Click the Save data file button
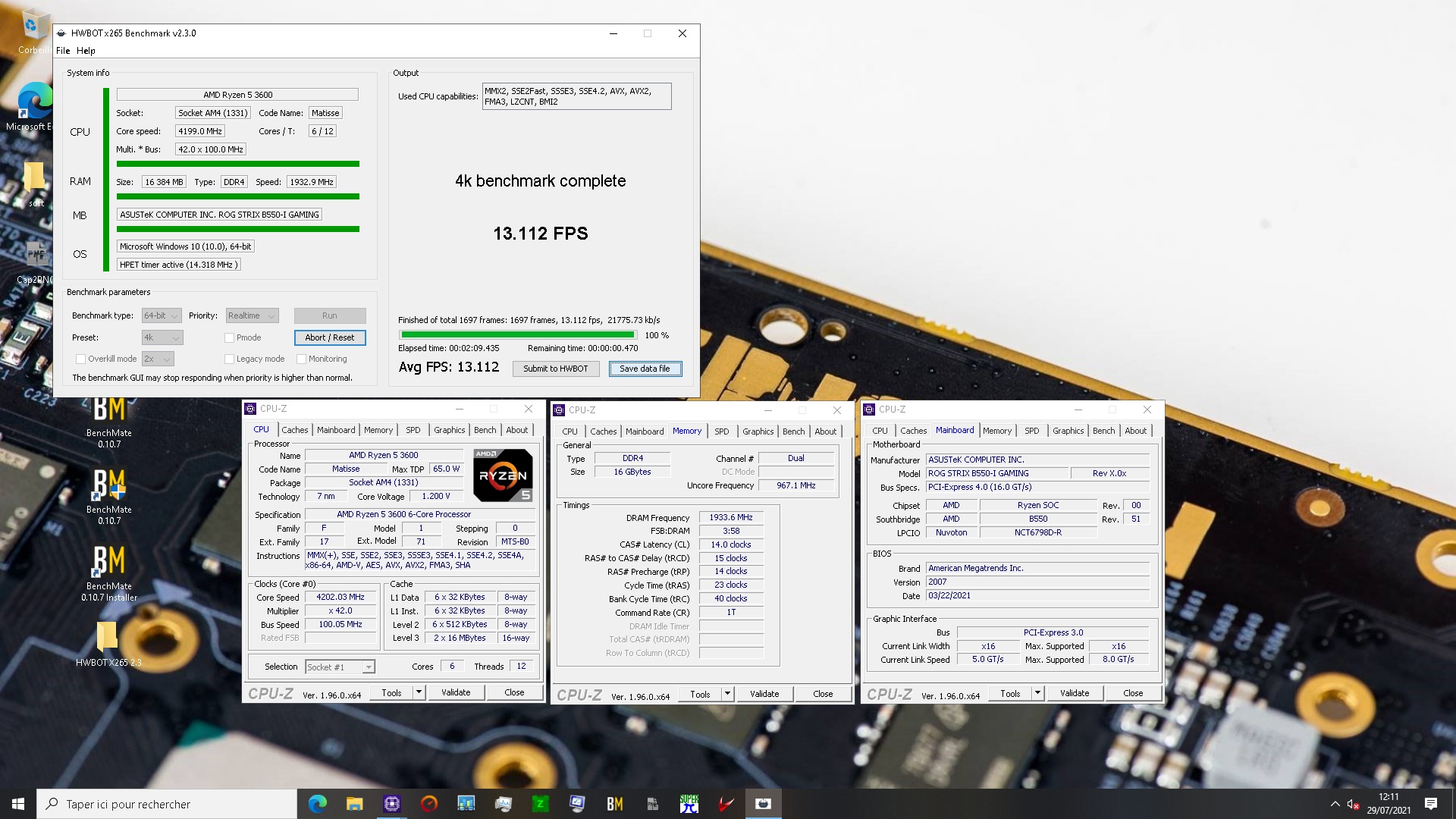1456x819 pixels. 645,369
